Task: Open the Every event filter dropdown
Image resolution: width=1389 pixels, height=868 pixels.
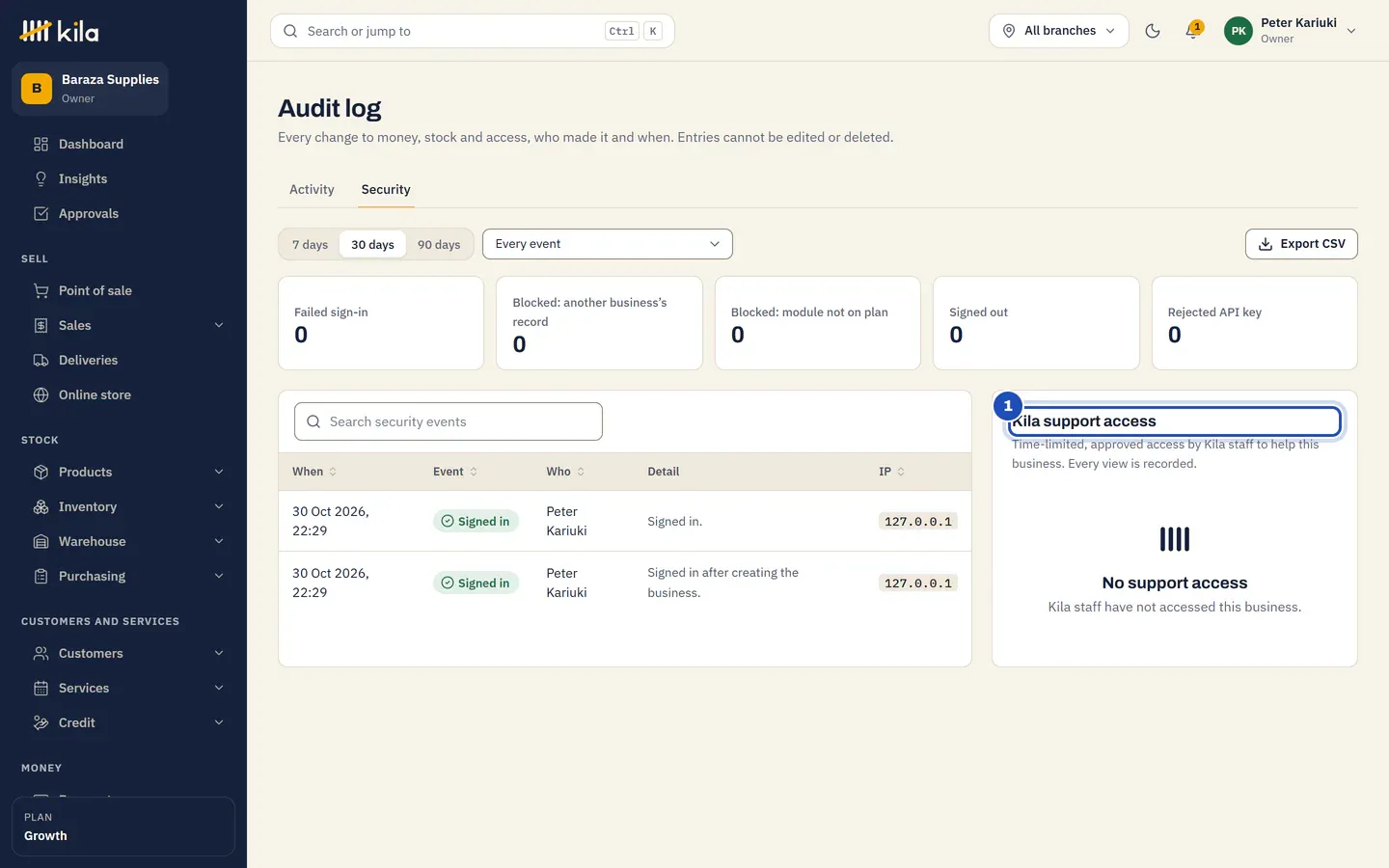Action: point(608,244)
